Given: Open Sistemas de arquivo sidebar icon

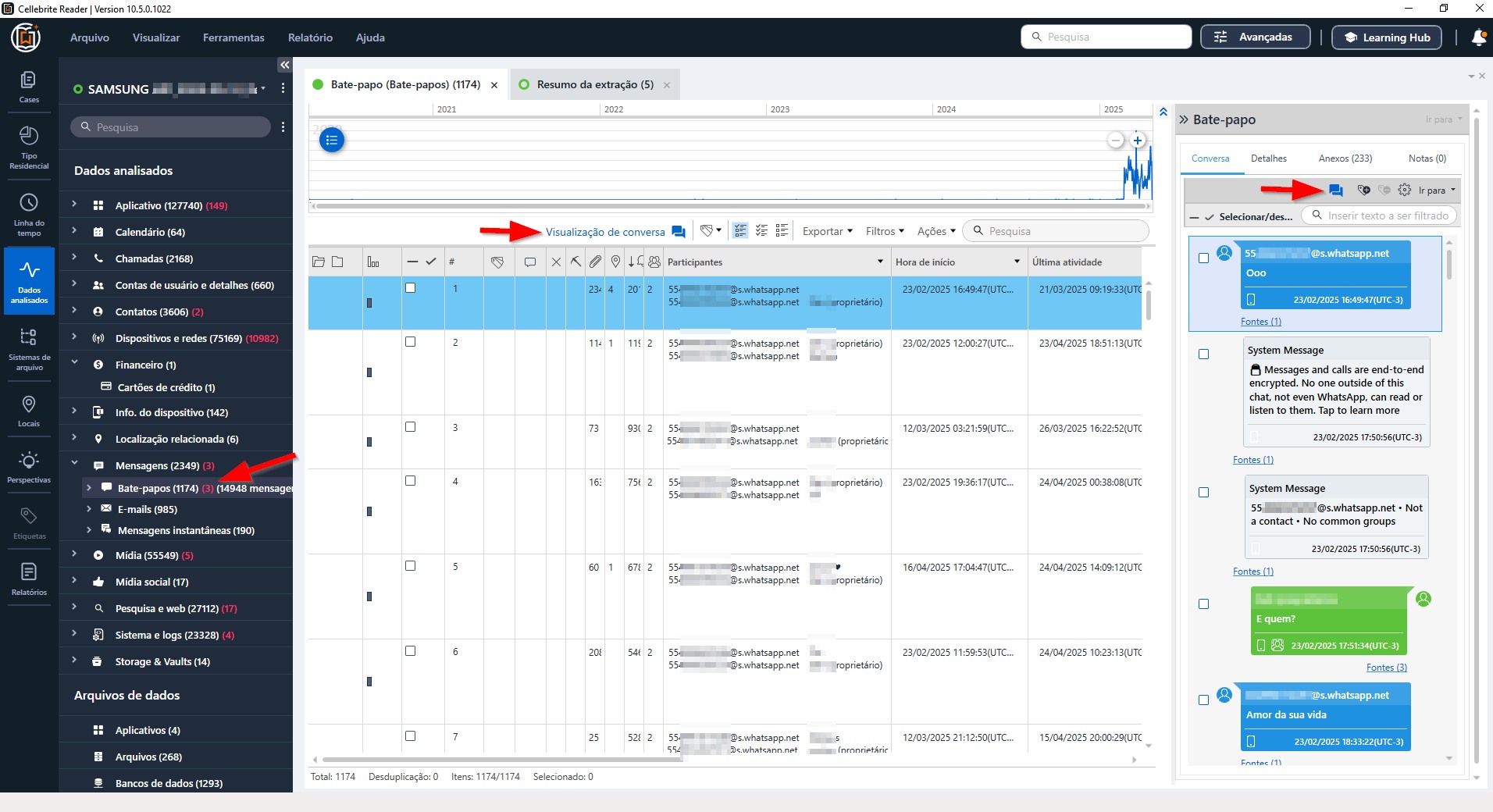Looking at the screenshot, I should pos(29,349).
